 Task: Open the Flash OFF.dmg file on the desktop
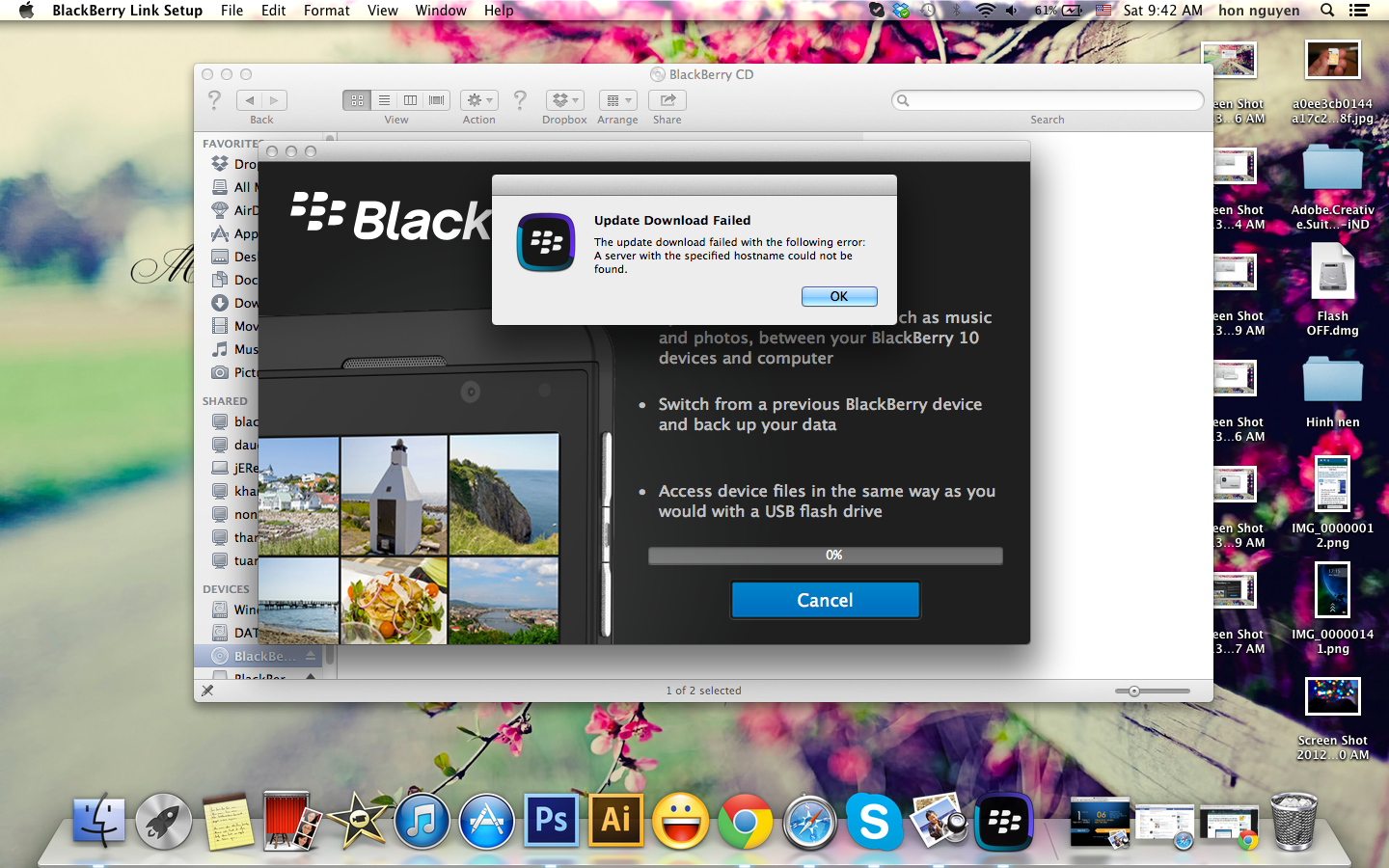pos(1332,273)
